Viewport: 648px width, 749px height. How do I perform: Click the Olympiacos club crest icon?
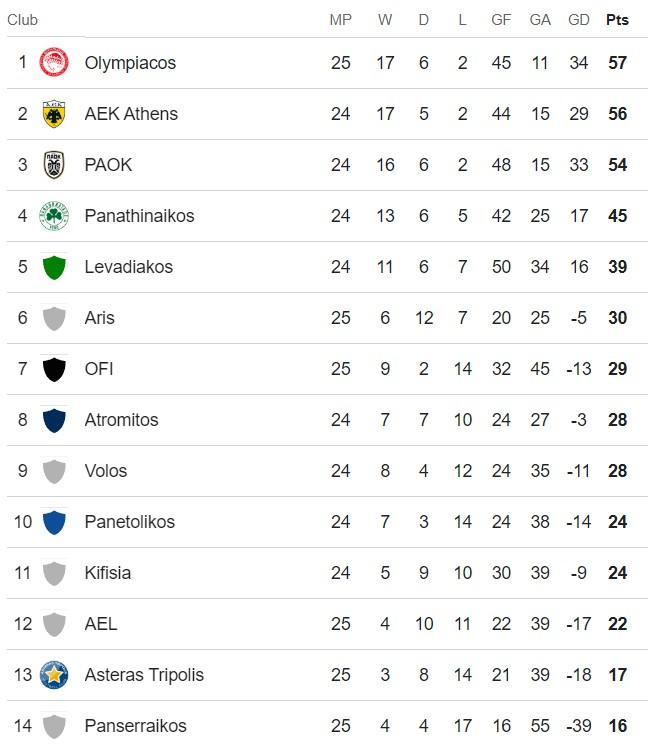click(54, 63)
